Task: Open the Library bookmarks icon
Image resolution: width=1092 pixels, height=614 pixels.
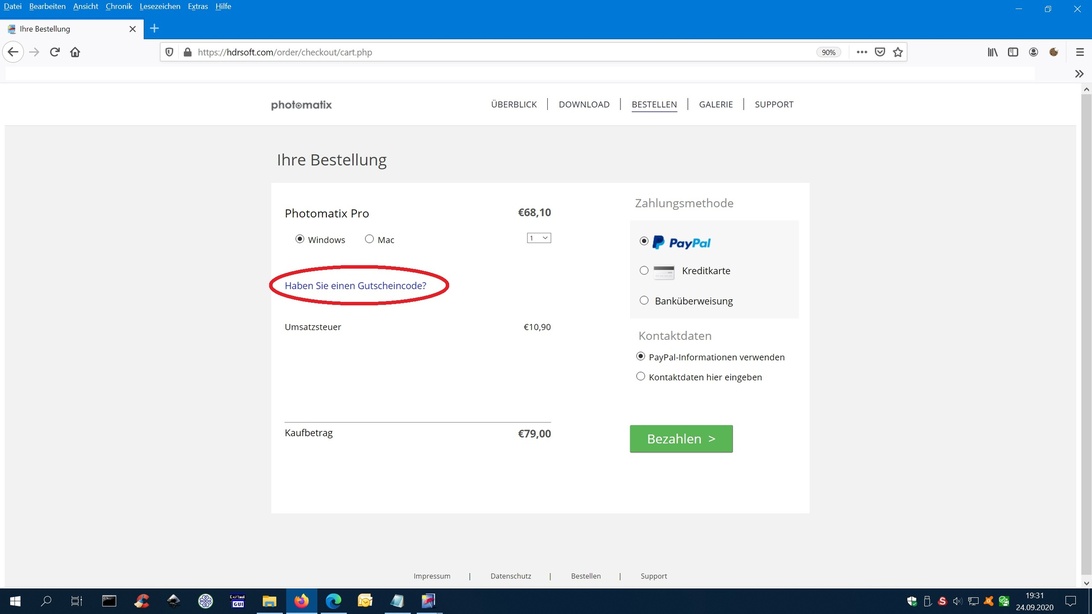Action: 992,52
